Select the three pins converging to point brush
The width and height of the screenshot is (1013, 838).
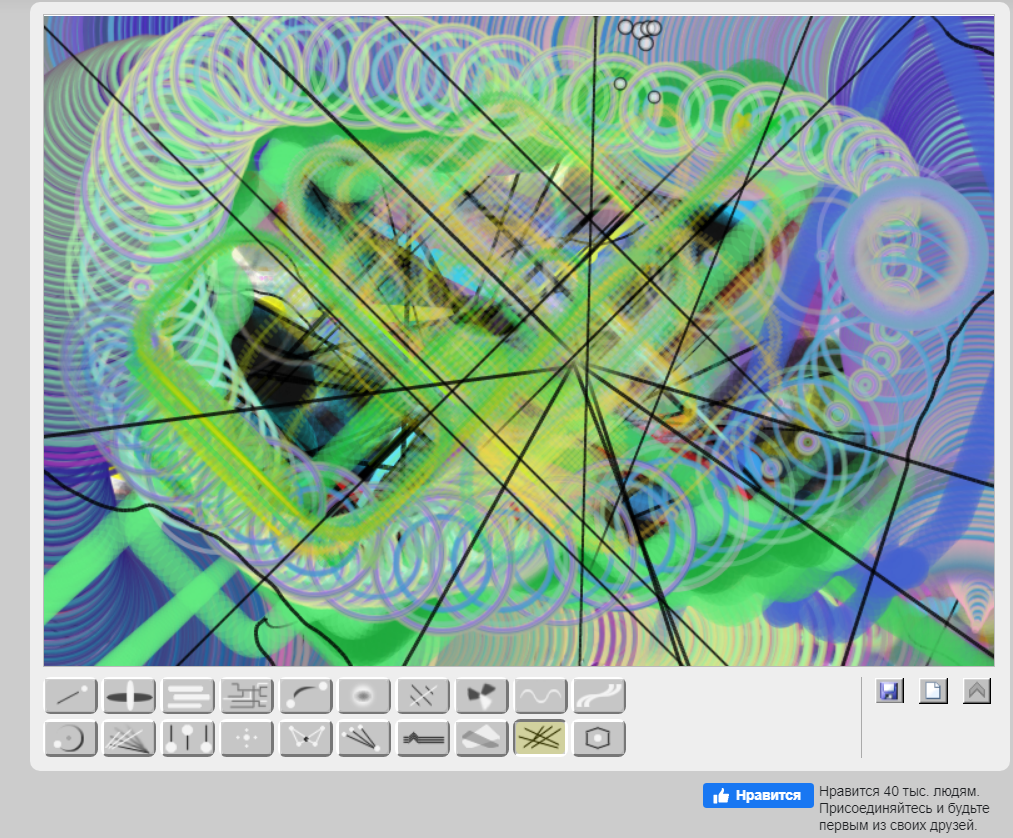(364, 738)
